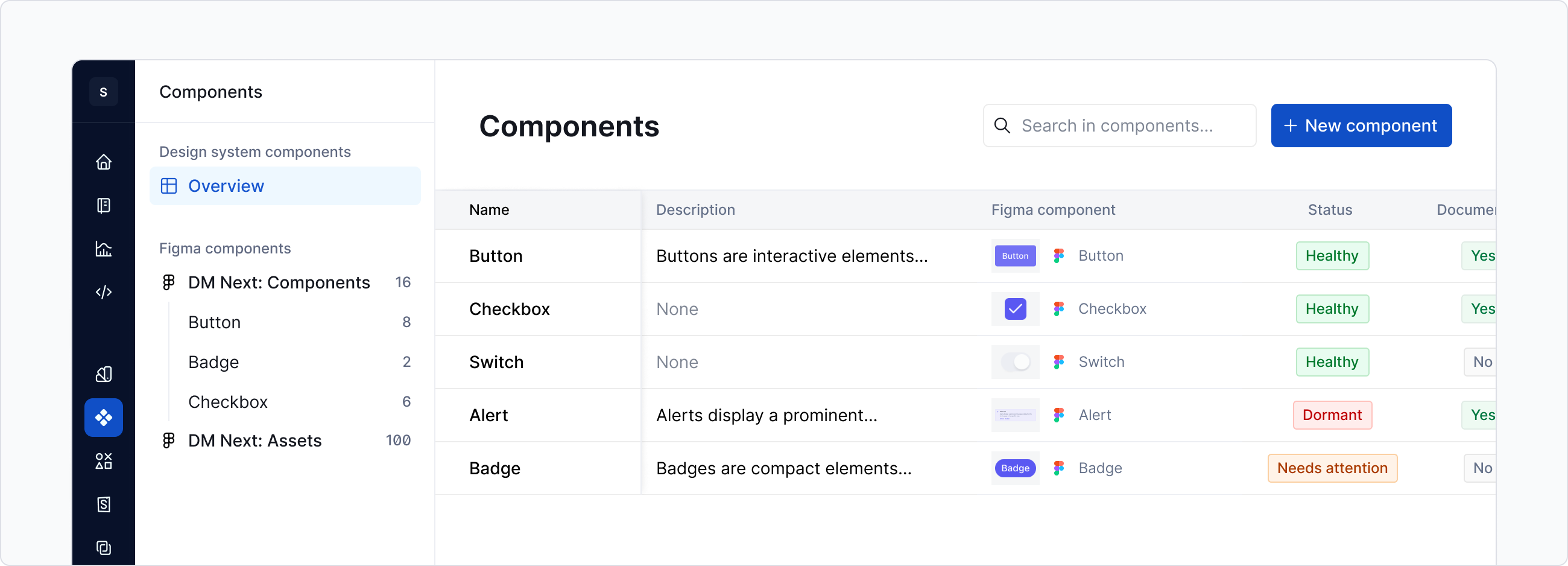Click the Dormant status badge for Alert

(1332, 415)
